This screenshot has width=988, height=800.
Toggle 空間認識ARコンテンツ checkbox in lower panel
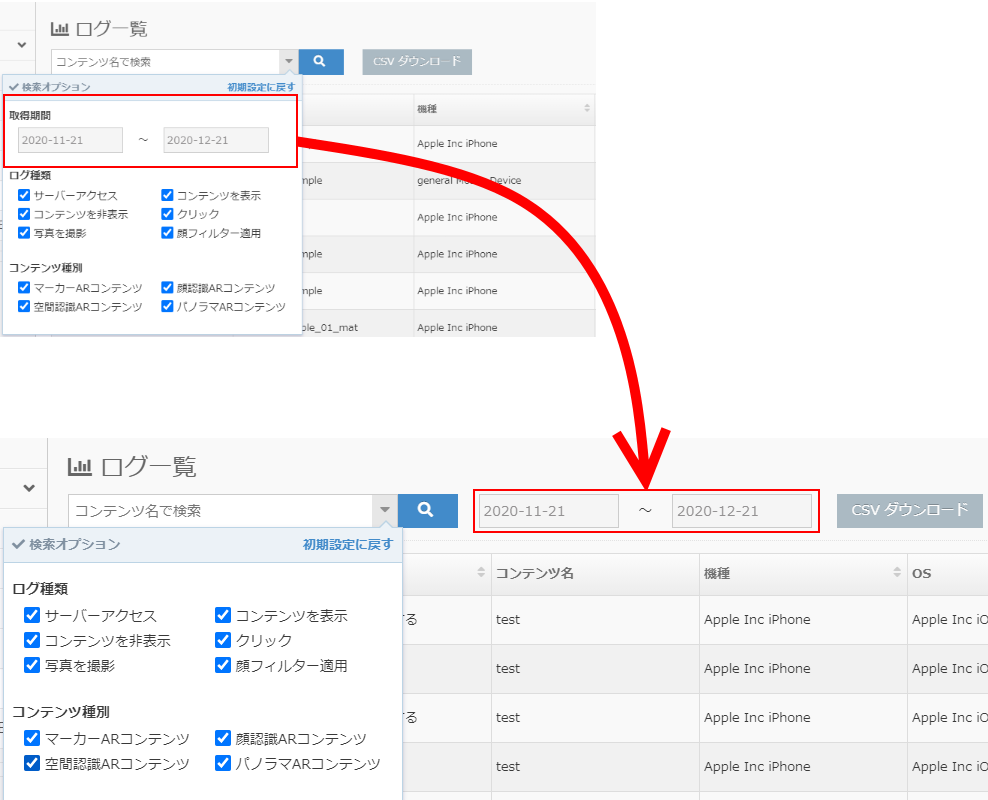point(32,763)
